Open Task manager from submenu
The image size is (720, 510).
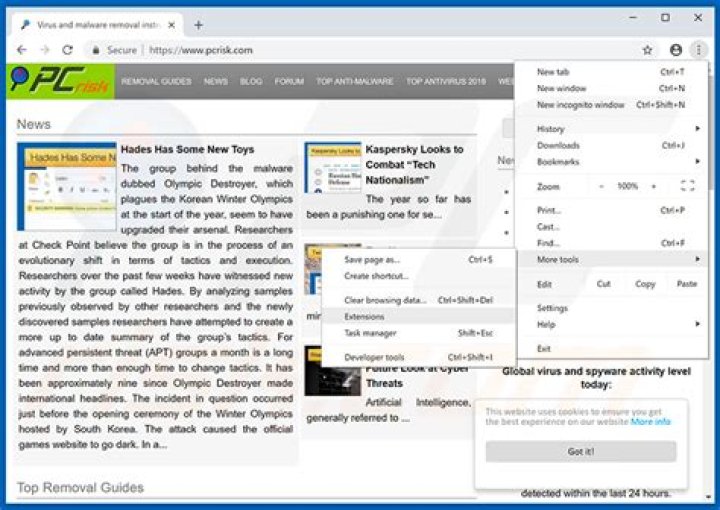click(x=419, y=333)
